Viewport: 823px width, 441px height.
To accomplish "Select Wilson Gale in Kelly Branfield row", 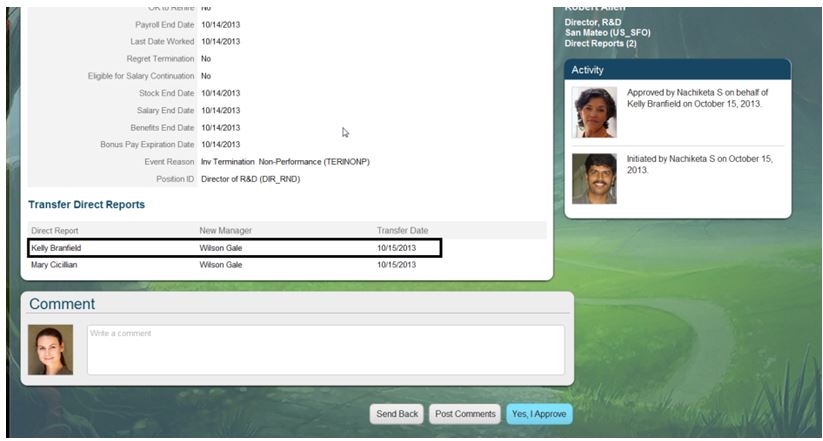I will (220, 248).
